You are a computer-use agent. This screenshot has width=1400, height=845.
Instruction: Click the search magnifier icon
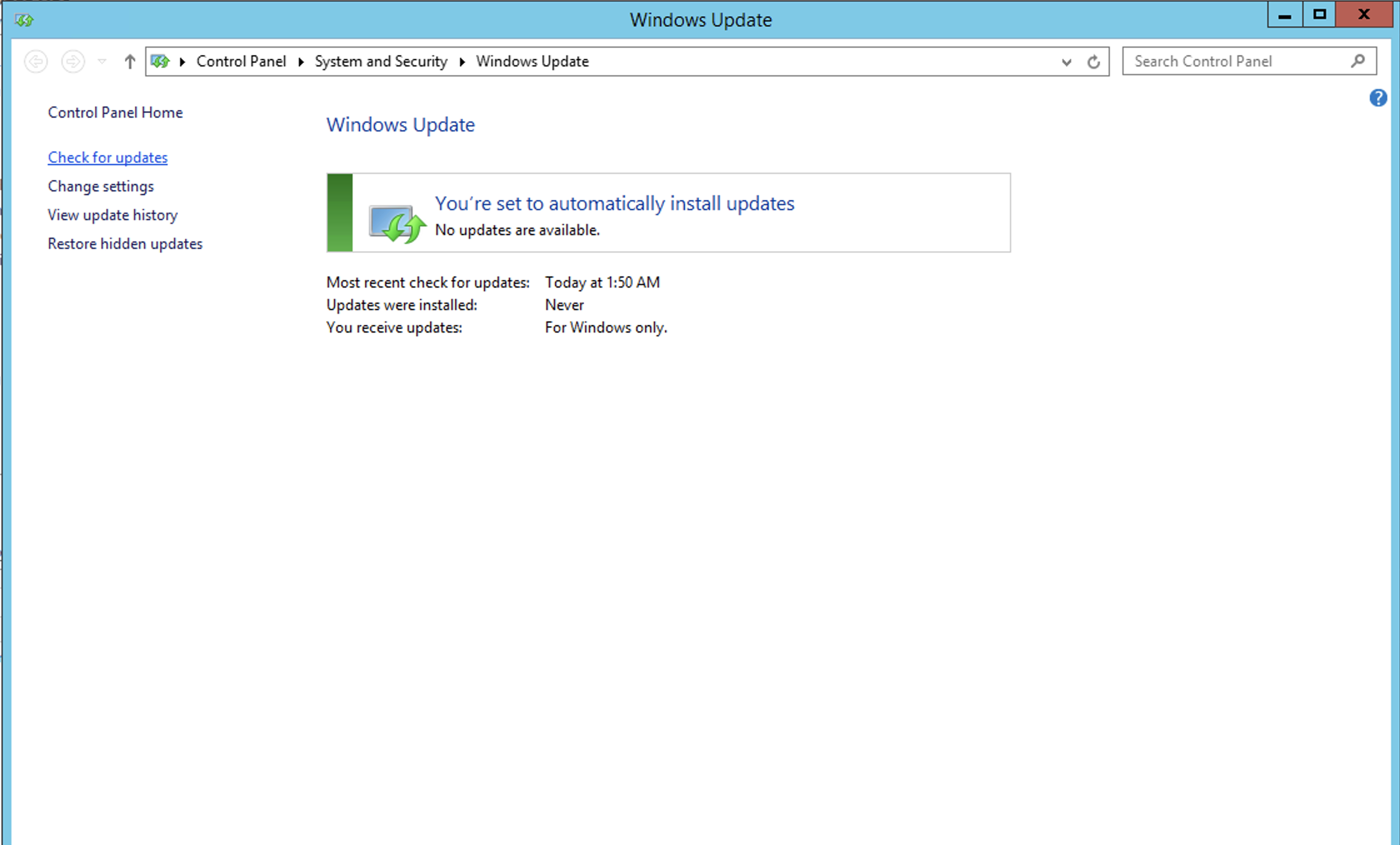coord(1357,61)
